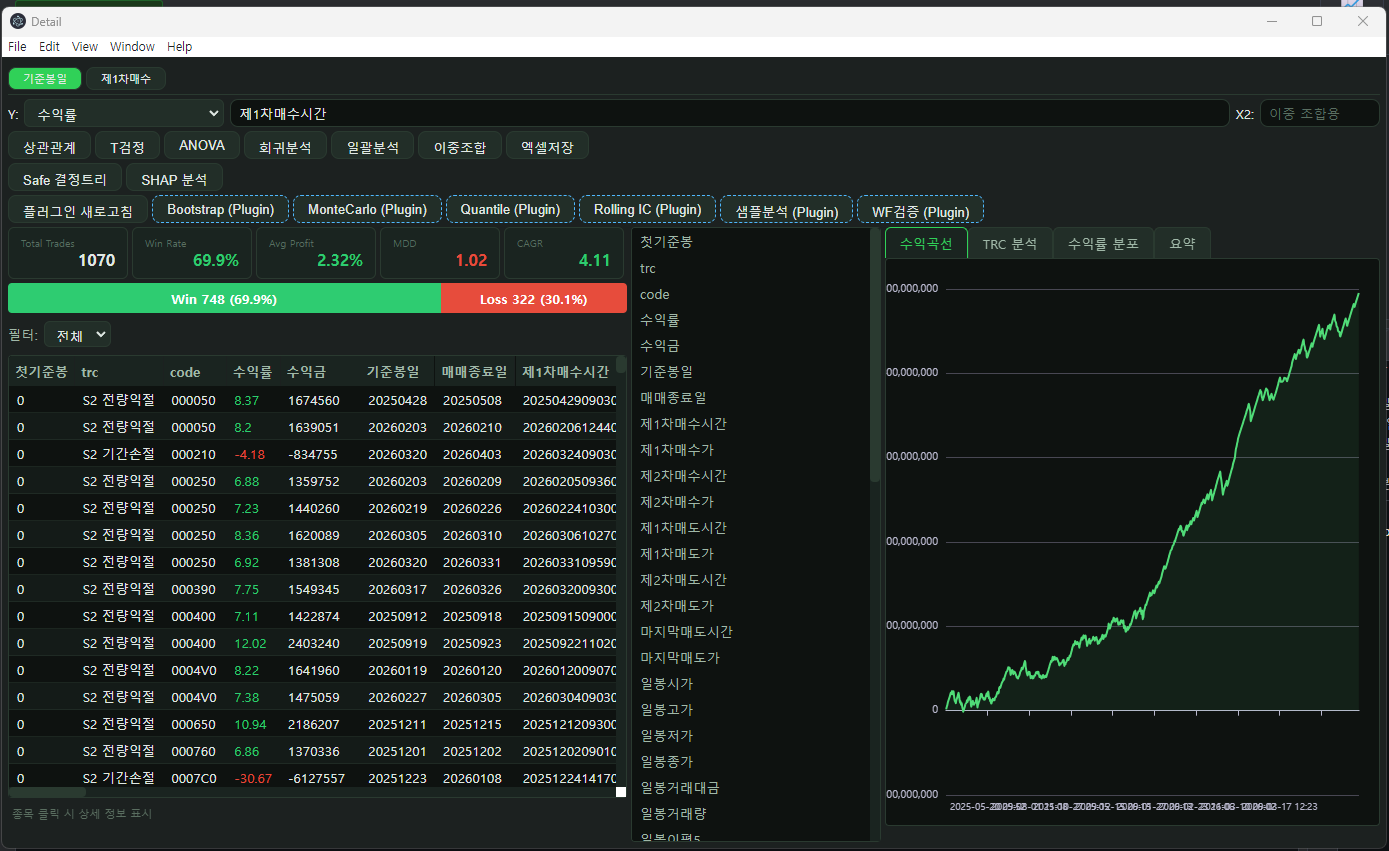Focus the X2 이중 조합용 input field
Screen dimensions: 1389x851
(x=1319, y=114)
